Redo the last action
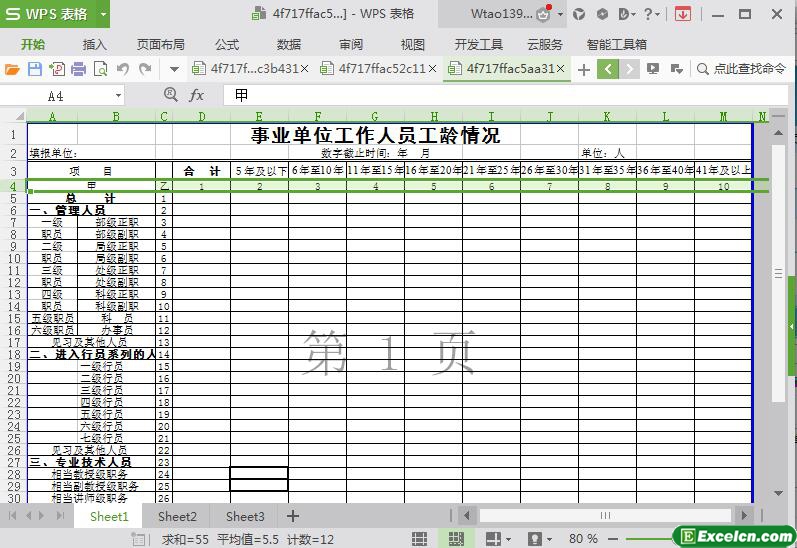The height and width of the screenshot is (548, 797). [x=145, y=69]
